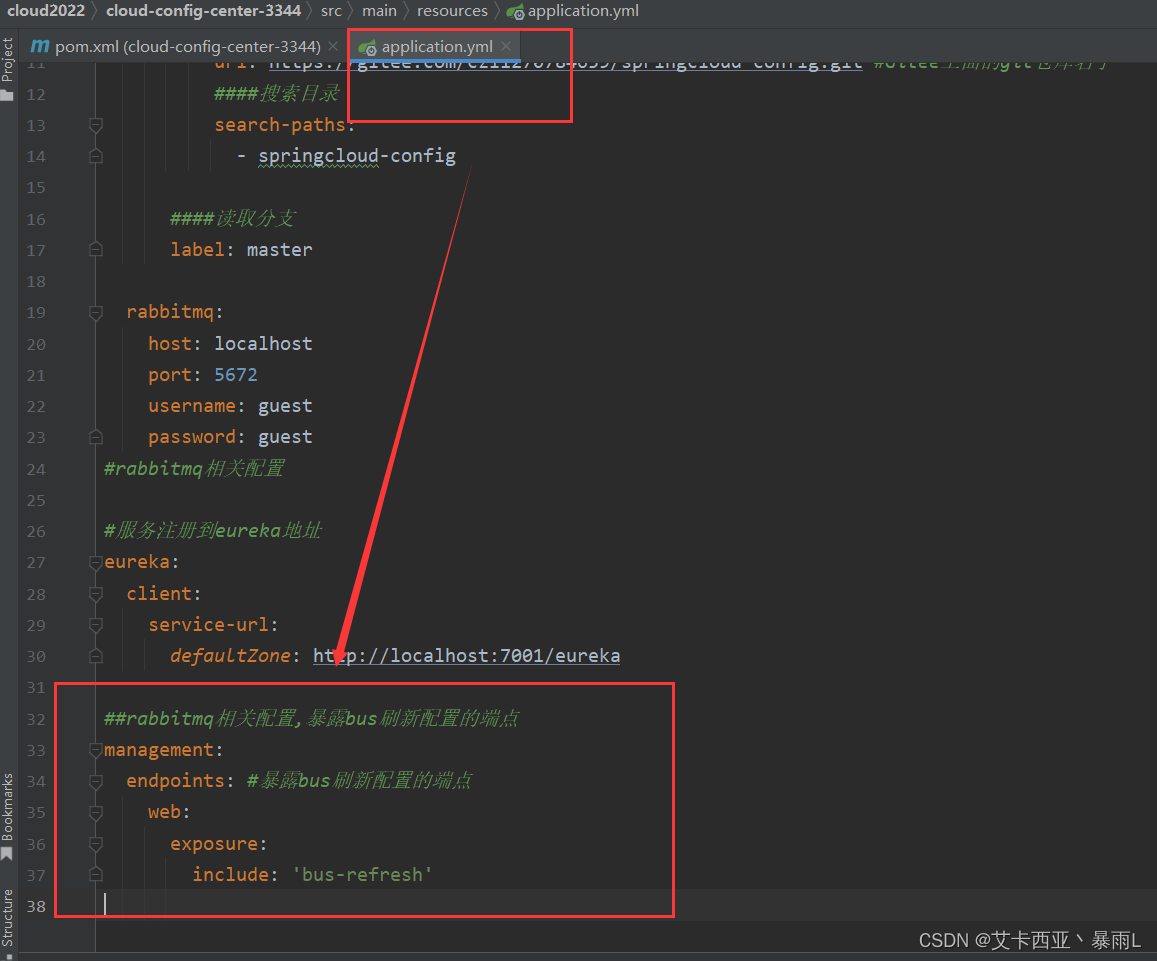Screen dimensions: 1157x961
Task: Open the Project tool window
Action: coord(7,68)
